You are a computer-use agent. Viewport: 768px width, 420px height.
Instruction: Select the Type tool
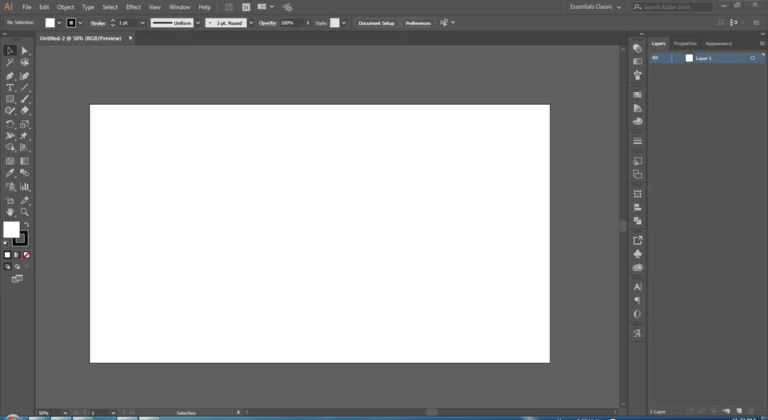10,87
